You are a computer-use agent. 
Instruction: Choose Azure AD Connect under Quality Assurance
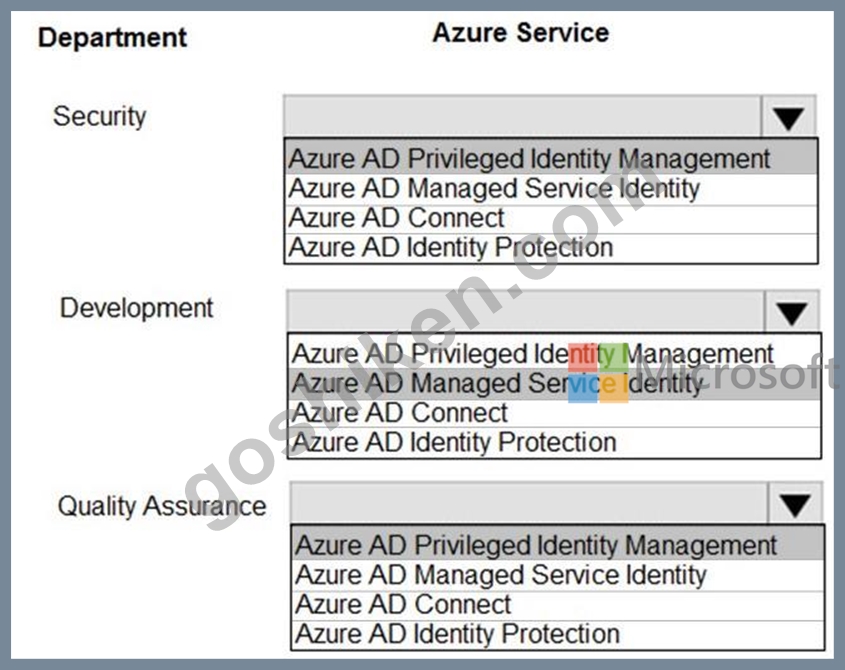coord(558,605)
